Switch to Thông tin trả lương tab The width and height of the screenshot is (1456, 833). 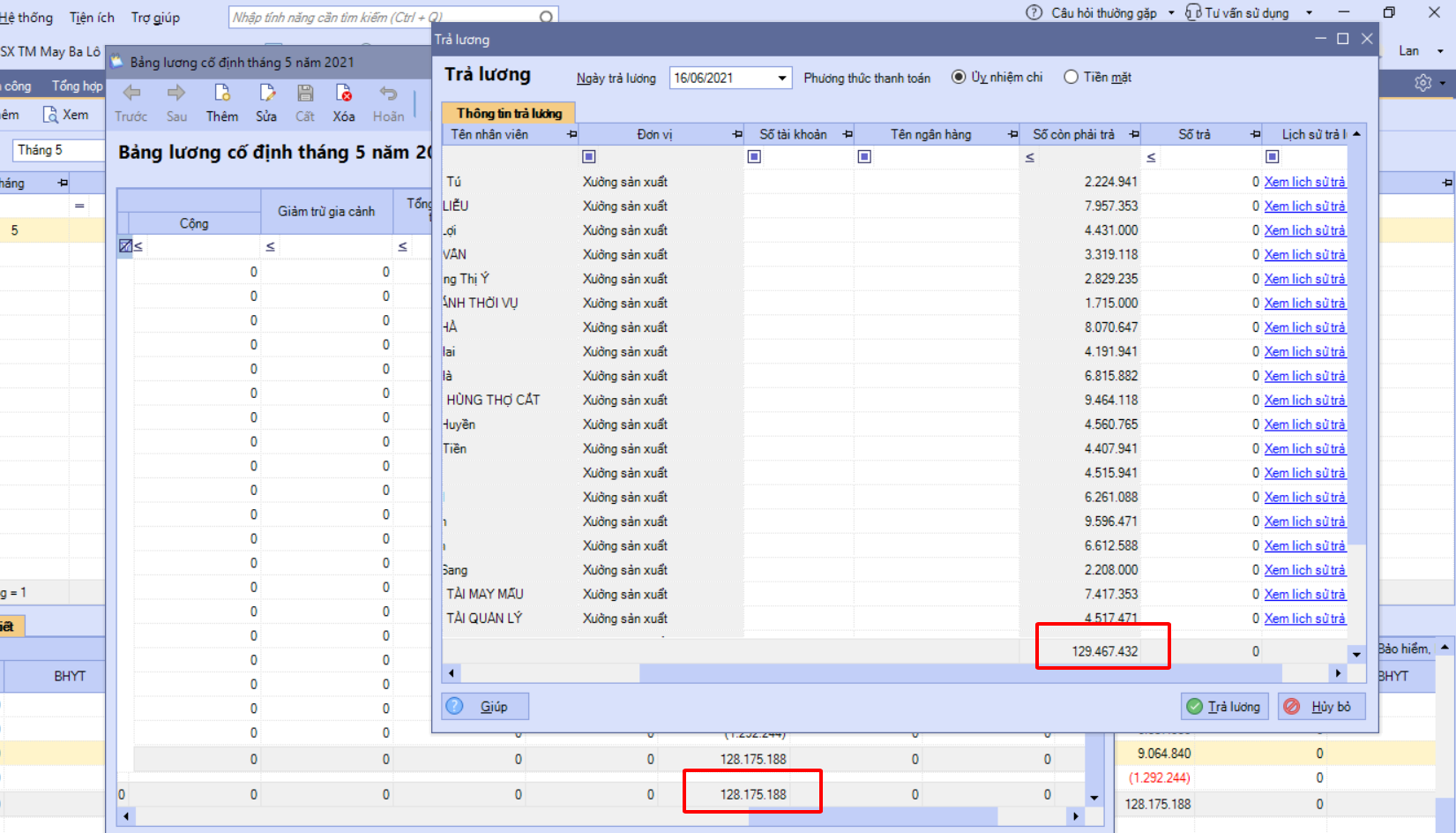509,113
